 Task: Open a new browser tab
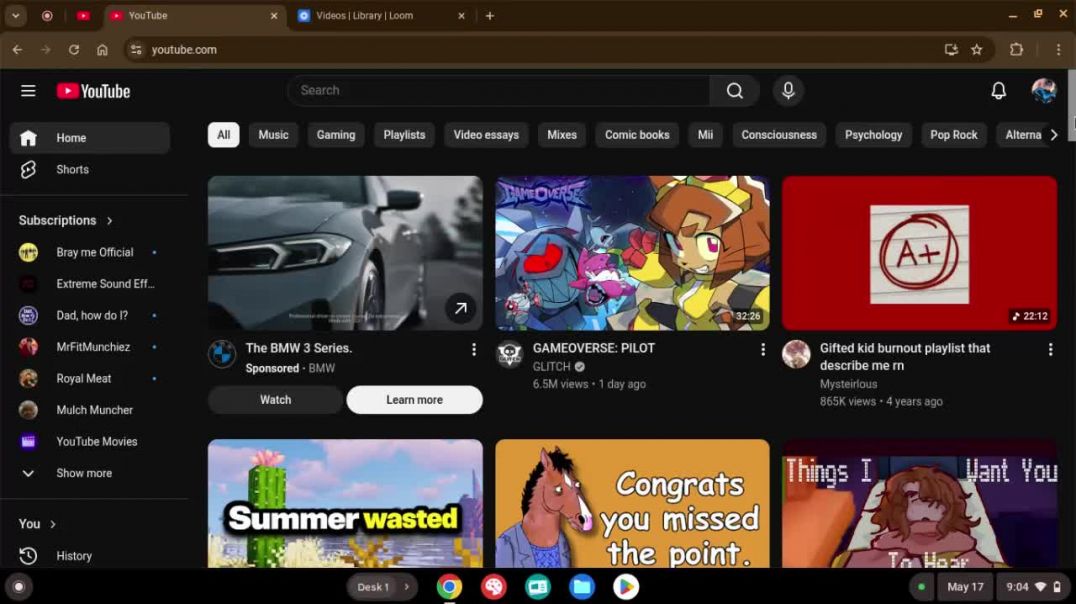[489, 15]
